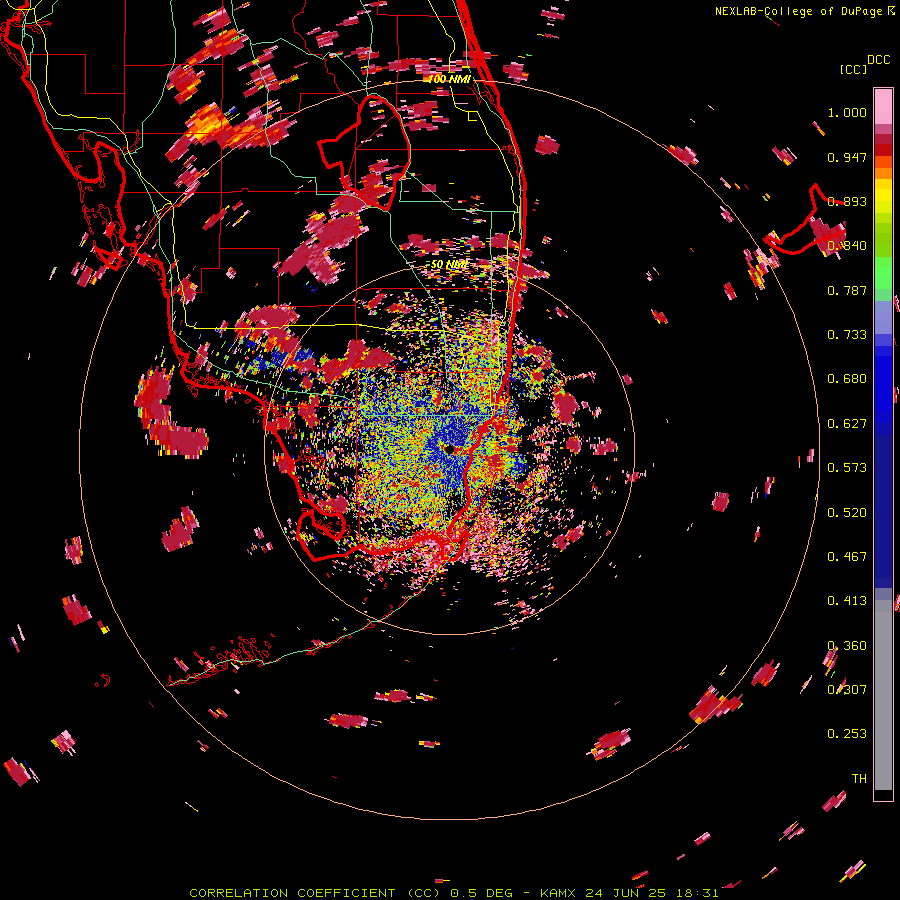Screen dimensions: 900x900
Task: Pick the light pink segment of the color bar
Action: click(x=883, y=106)
